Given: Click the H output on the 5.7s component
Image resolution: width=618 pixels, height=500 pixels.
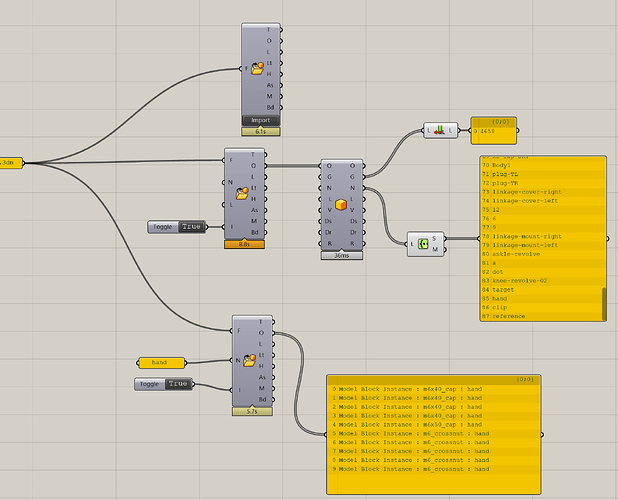Looking at the screenshot, I should (x=261, y=366).
